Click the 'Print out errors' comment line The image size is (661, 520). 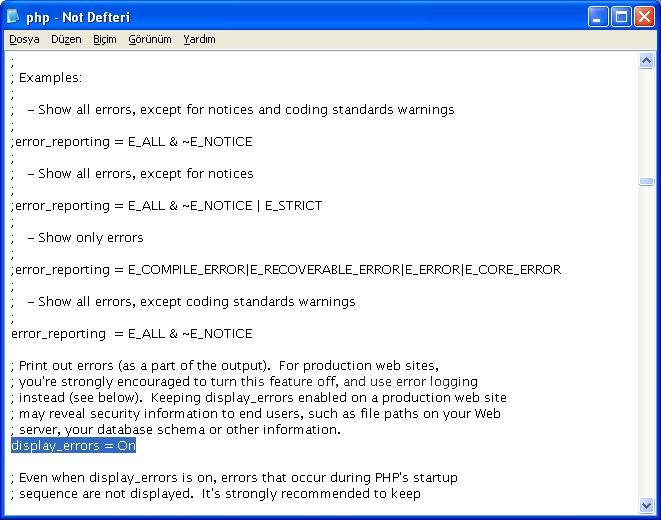224,366
